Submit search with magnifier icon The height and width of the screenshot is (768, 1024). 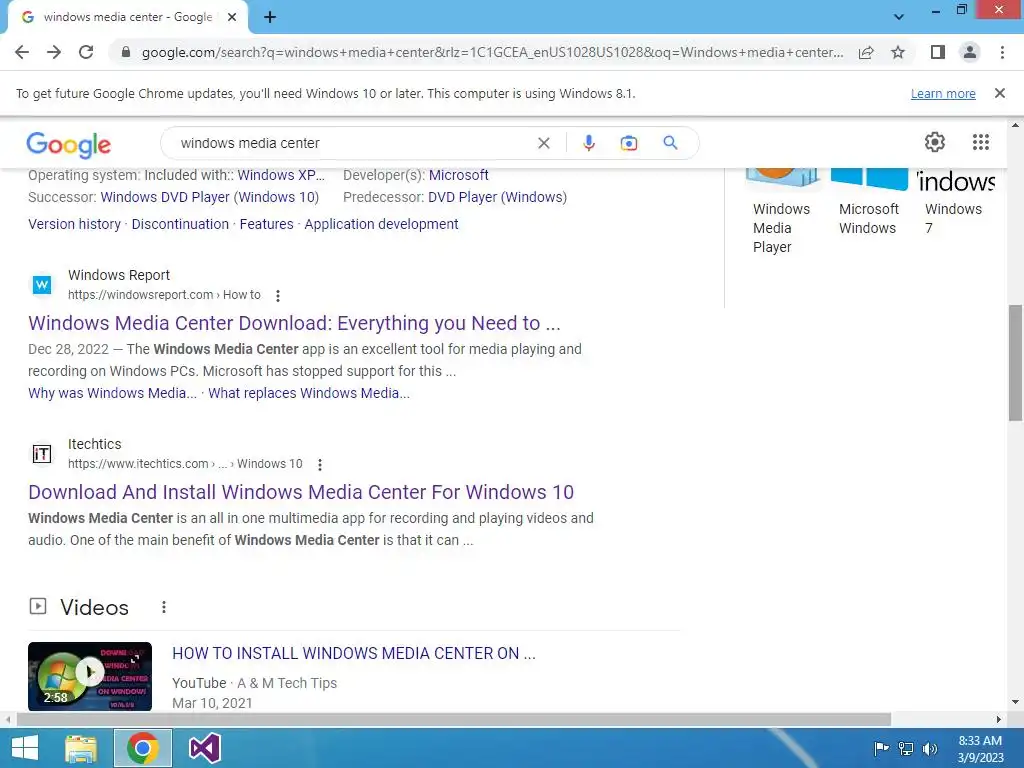point(670,143)
